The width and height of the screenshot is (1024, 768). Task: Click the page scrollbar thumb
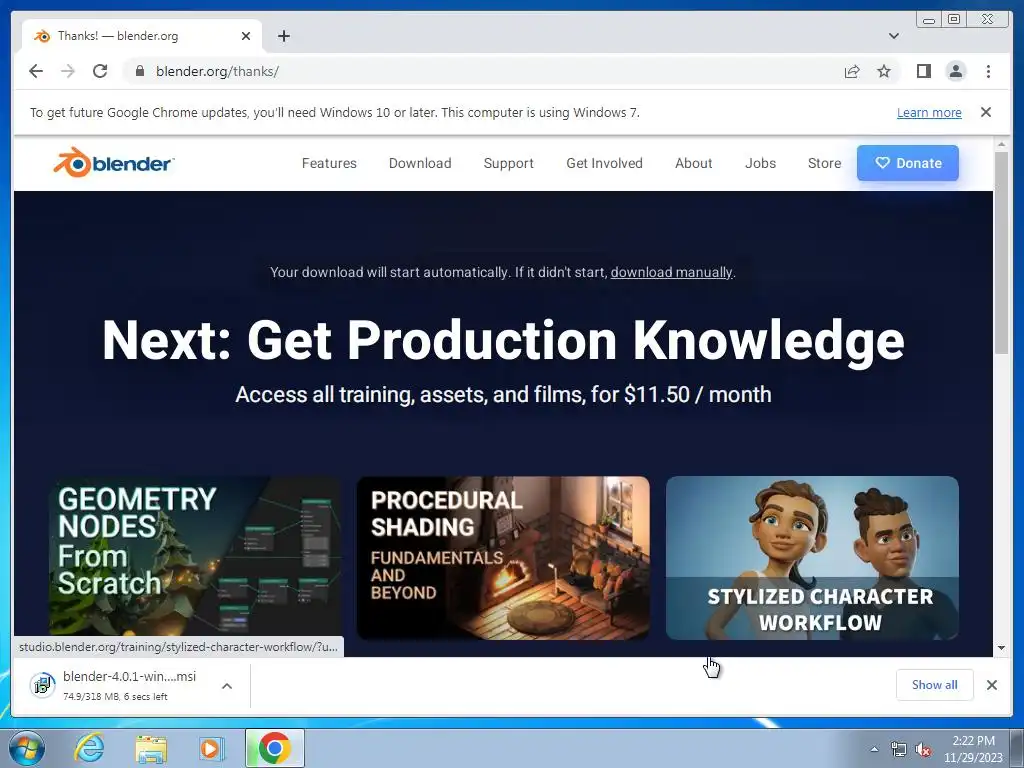point(1001,253)
